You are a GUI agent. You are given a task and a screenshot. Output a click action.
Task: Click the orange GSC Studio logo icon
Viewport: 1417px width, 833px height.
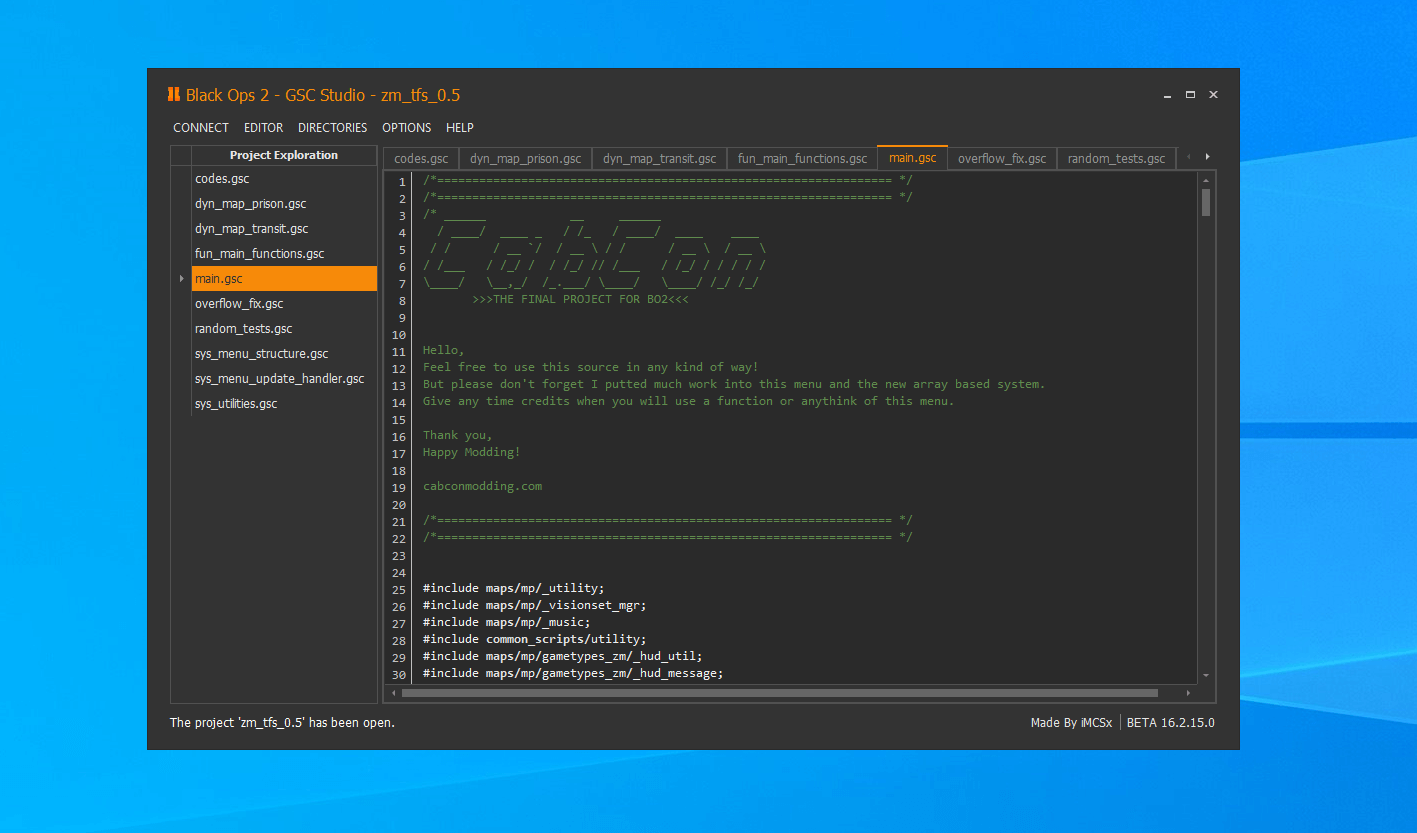(174, 95)
